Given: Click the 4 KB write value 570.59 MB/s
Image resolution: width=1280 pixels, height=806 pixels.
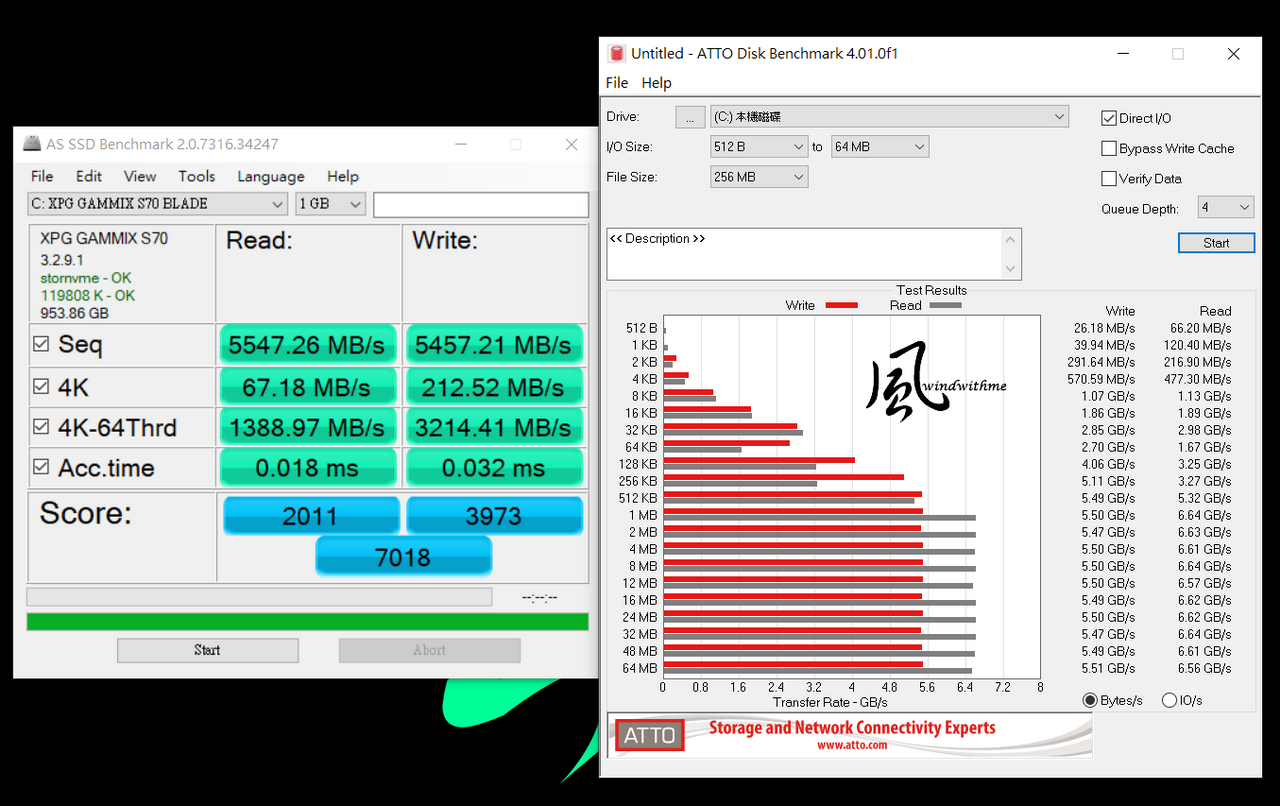Looking at the screenshot, I should [1101, 379].
